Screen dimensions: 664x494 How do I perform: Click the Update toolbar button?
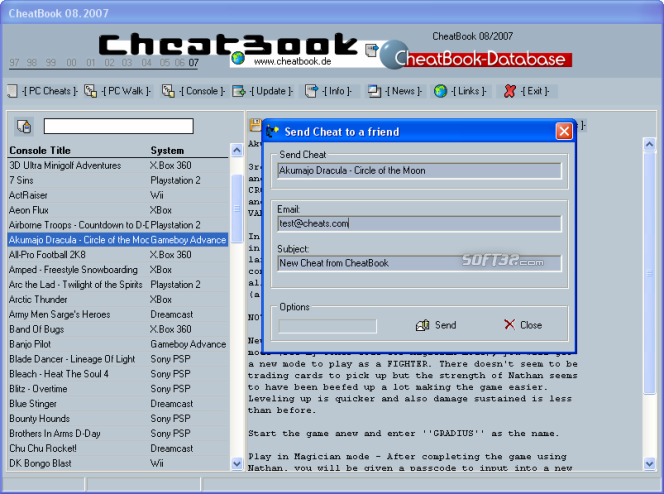pos(263,91)
